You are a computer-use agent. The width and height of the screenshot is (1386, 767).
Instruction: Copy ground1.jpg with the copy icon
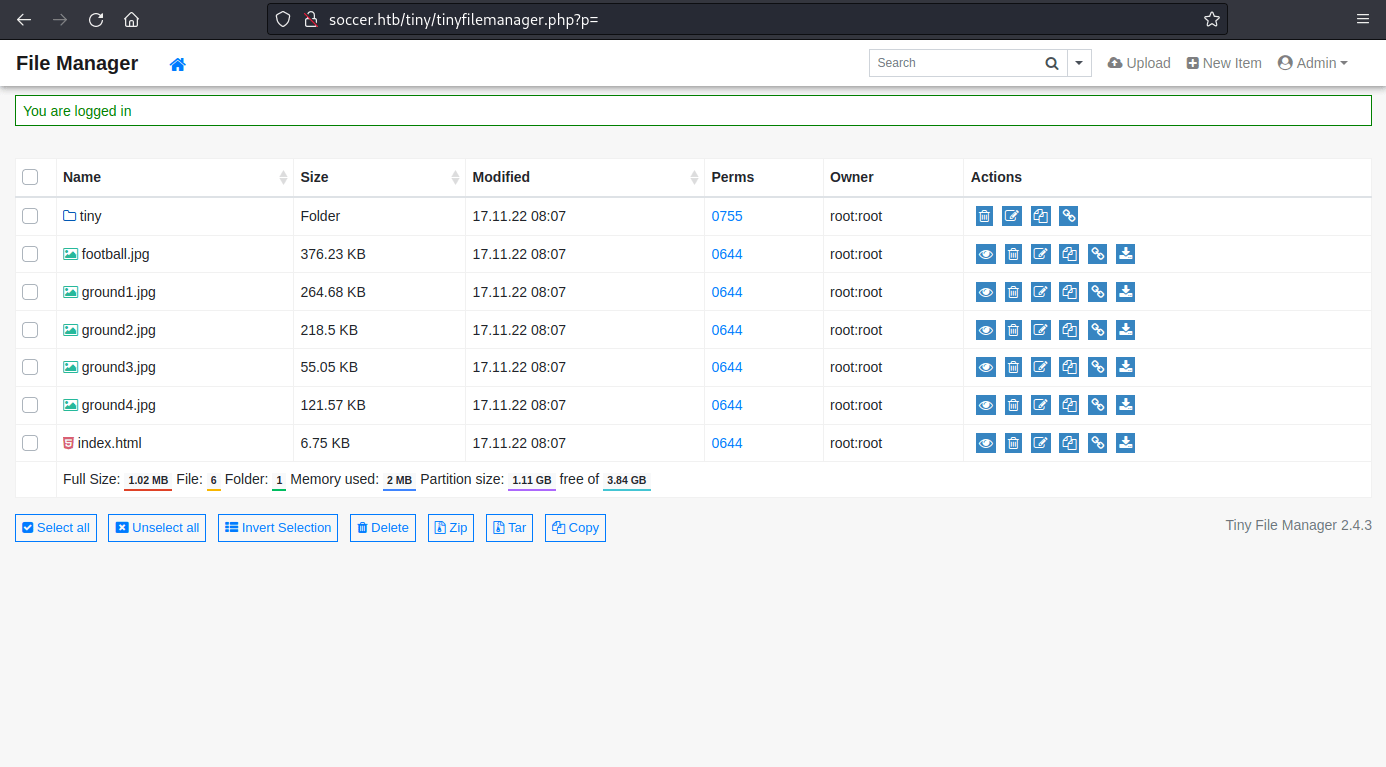pyautogui.click(x=1069, y=292)
